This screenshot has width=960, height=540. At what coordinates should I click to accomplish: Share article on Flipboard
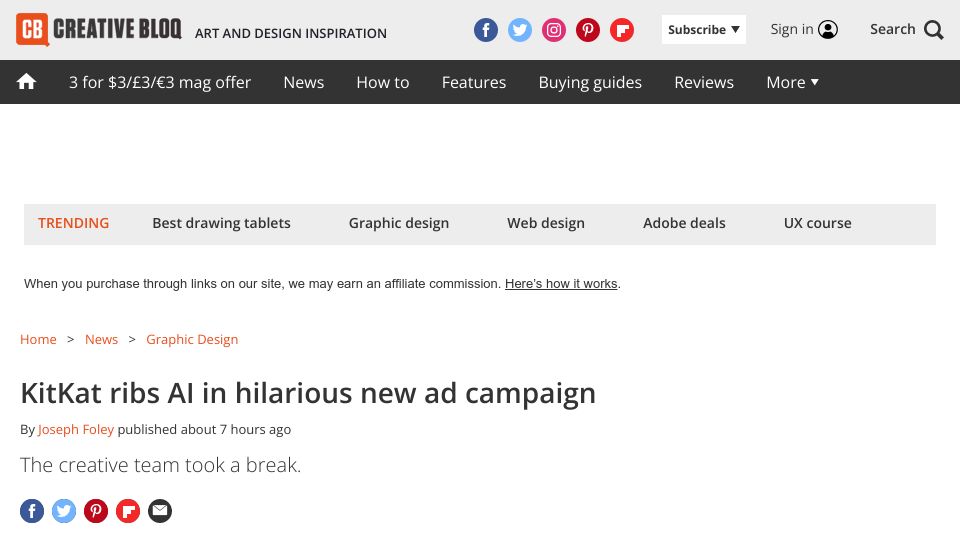click(x=128, y=511)
